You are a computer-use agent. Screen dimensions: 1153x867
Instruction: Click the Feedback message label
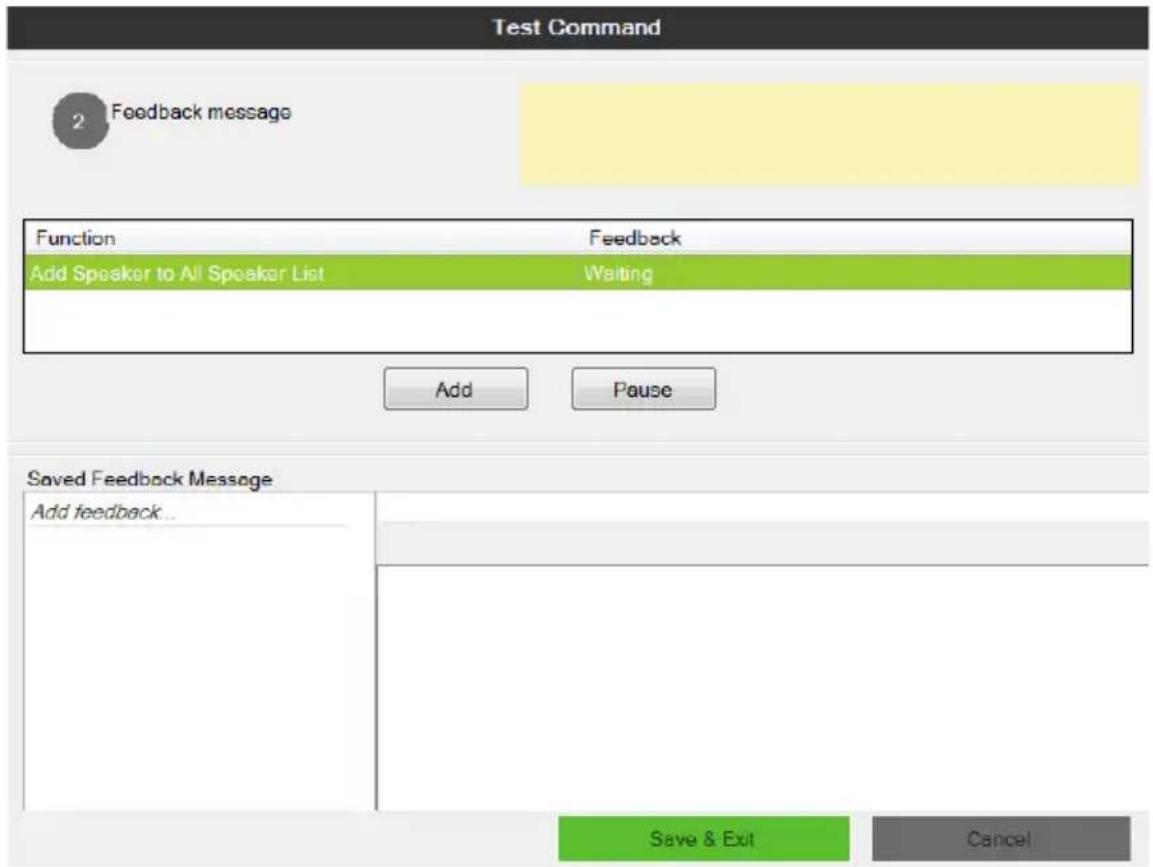click(x=201, y=112)
